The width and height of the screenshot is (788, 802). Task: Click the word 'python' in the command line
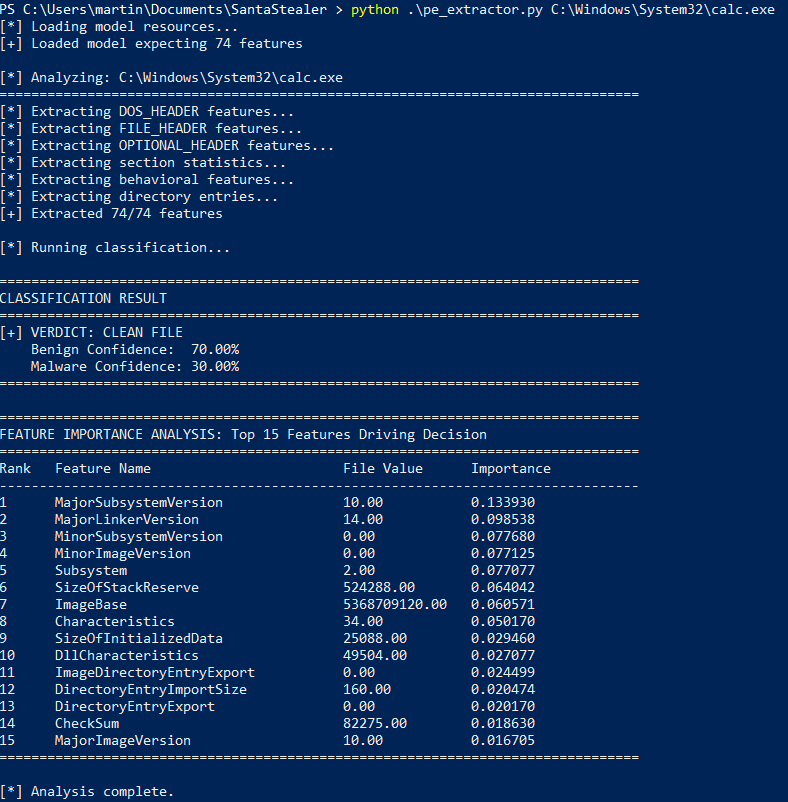(x=374, y=10)
